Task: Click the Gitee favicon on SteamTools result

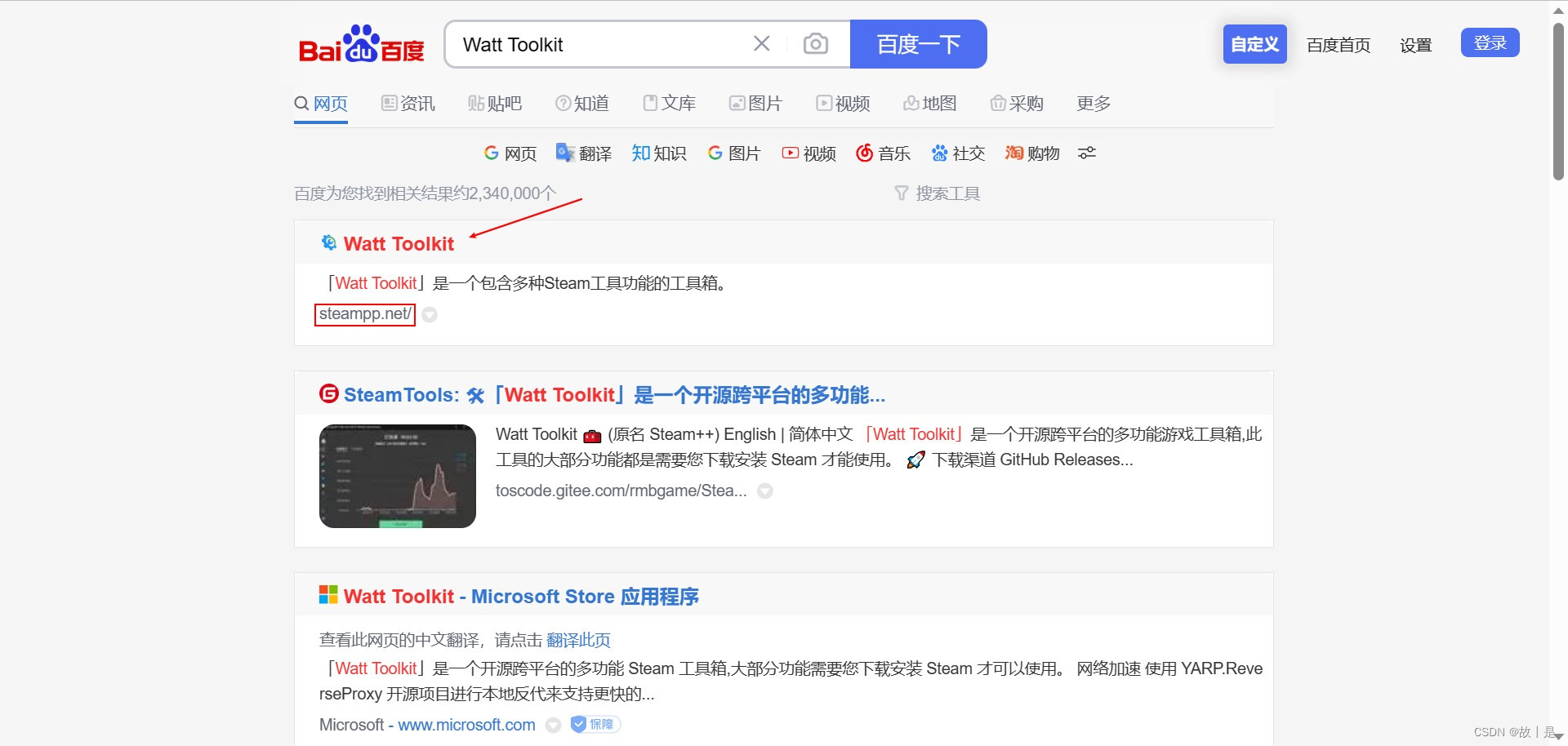Action: pyautogui.click(x=328, y=393)
